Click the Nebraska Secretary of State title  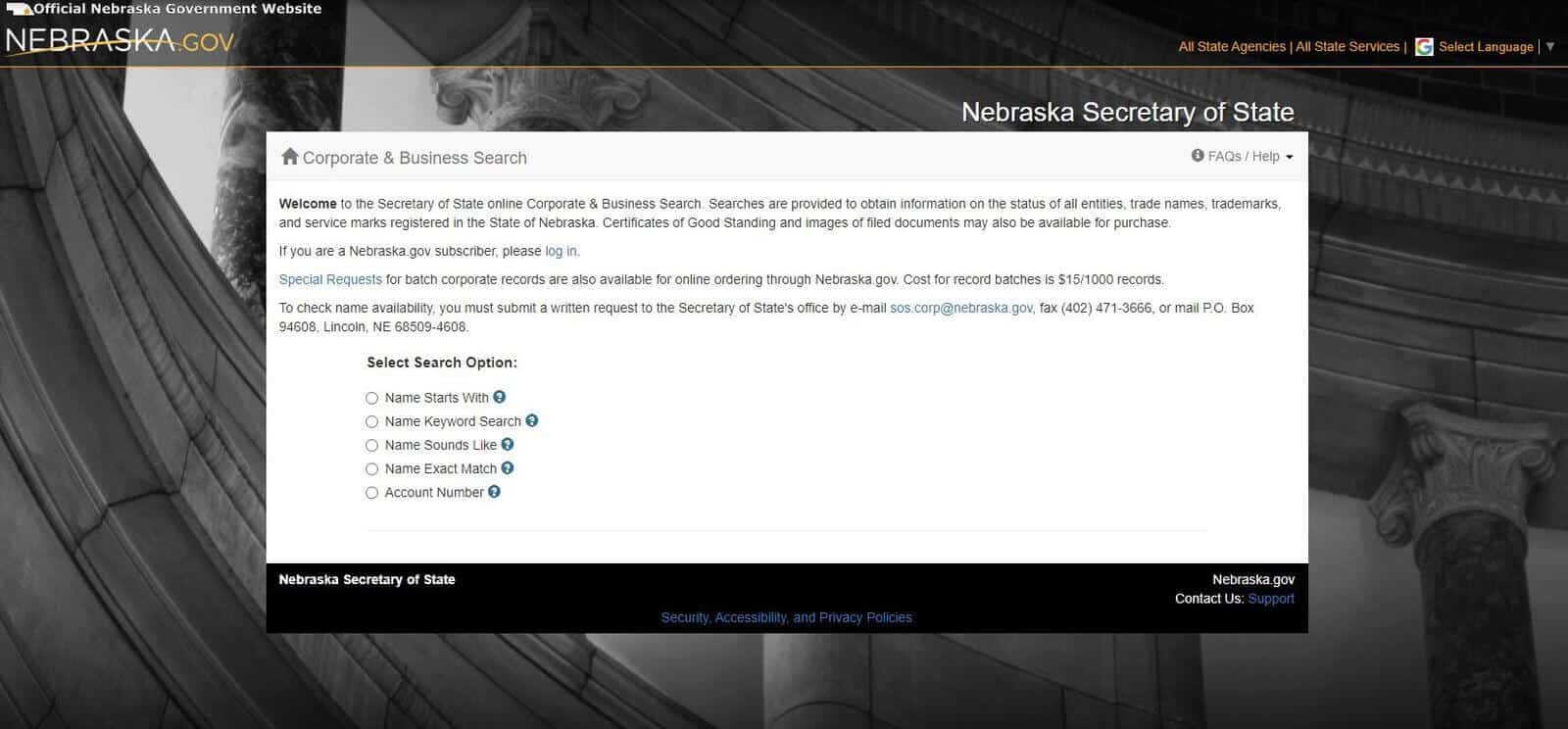(1127, 112)
